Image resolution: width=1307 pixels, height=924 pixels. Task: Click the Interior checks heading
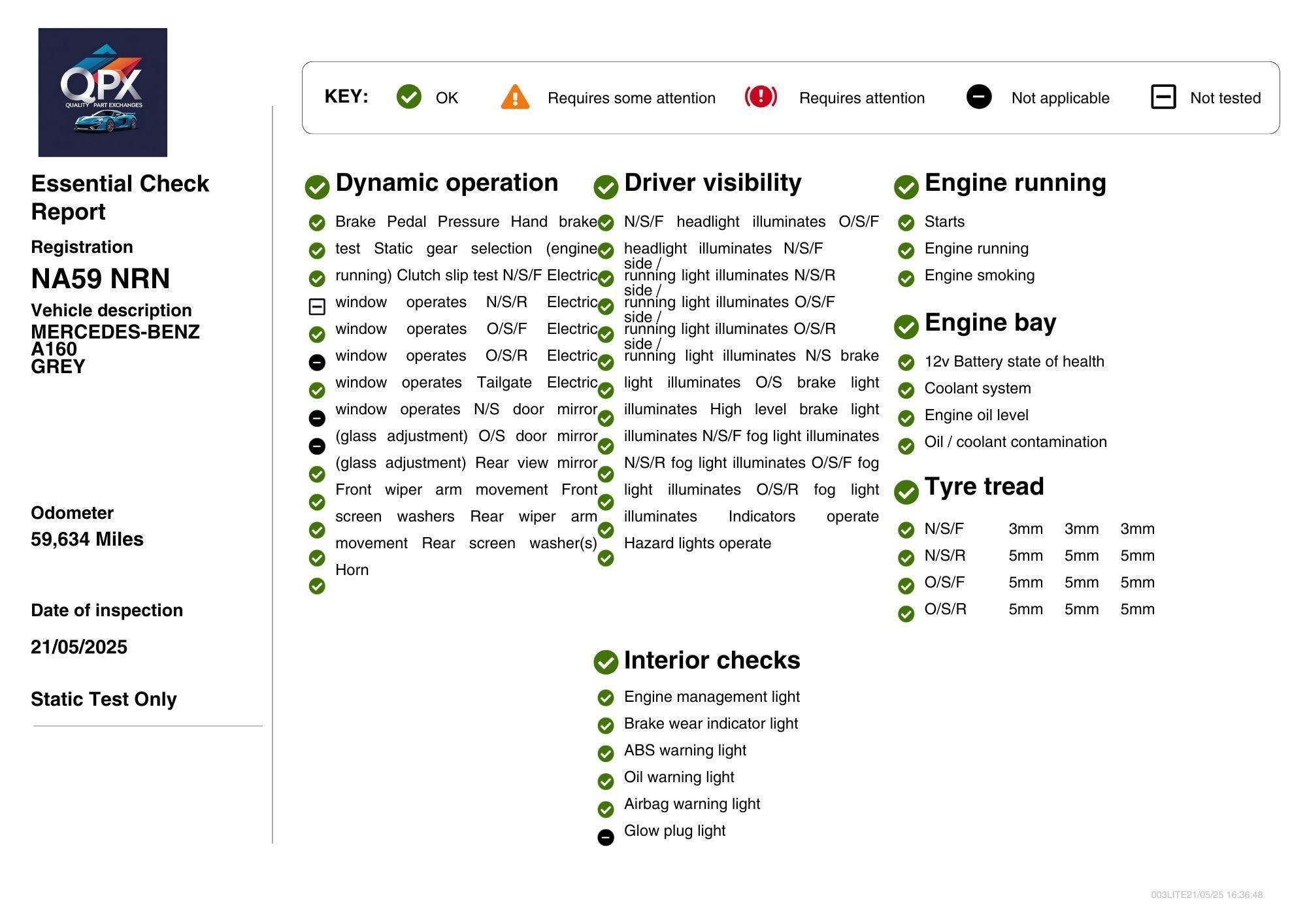pyautogui.click(x=712, y=660)
